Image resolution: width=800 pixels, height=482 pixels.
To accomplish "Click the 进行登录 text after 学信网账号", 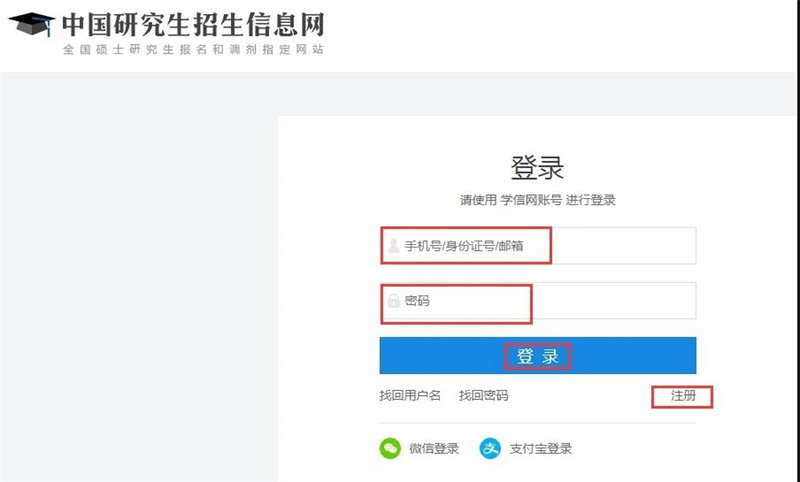I will pos(590,200).
